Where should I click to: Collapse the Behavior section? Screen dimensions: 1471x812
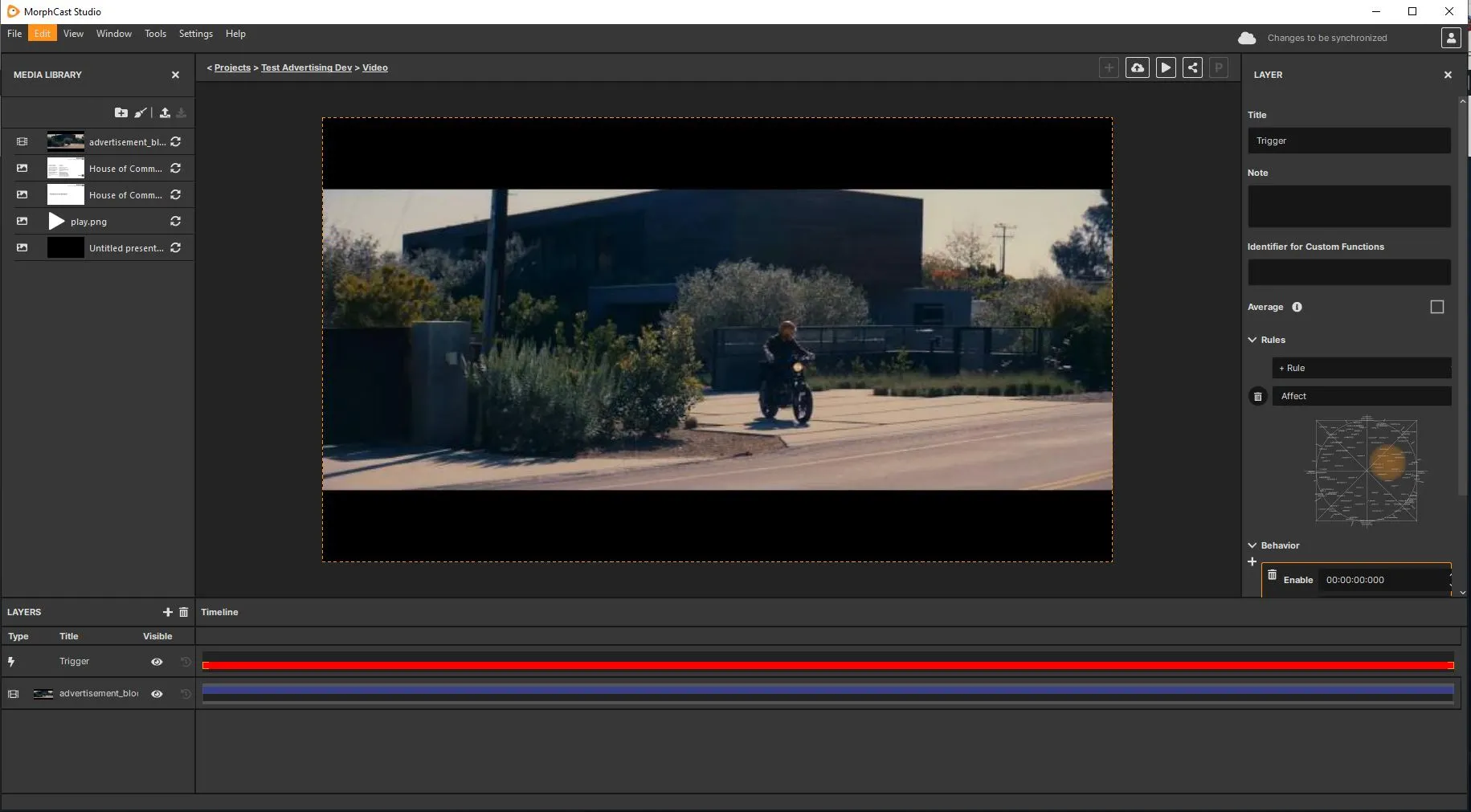1252,545
